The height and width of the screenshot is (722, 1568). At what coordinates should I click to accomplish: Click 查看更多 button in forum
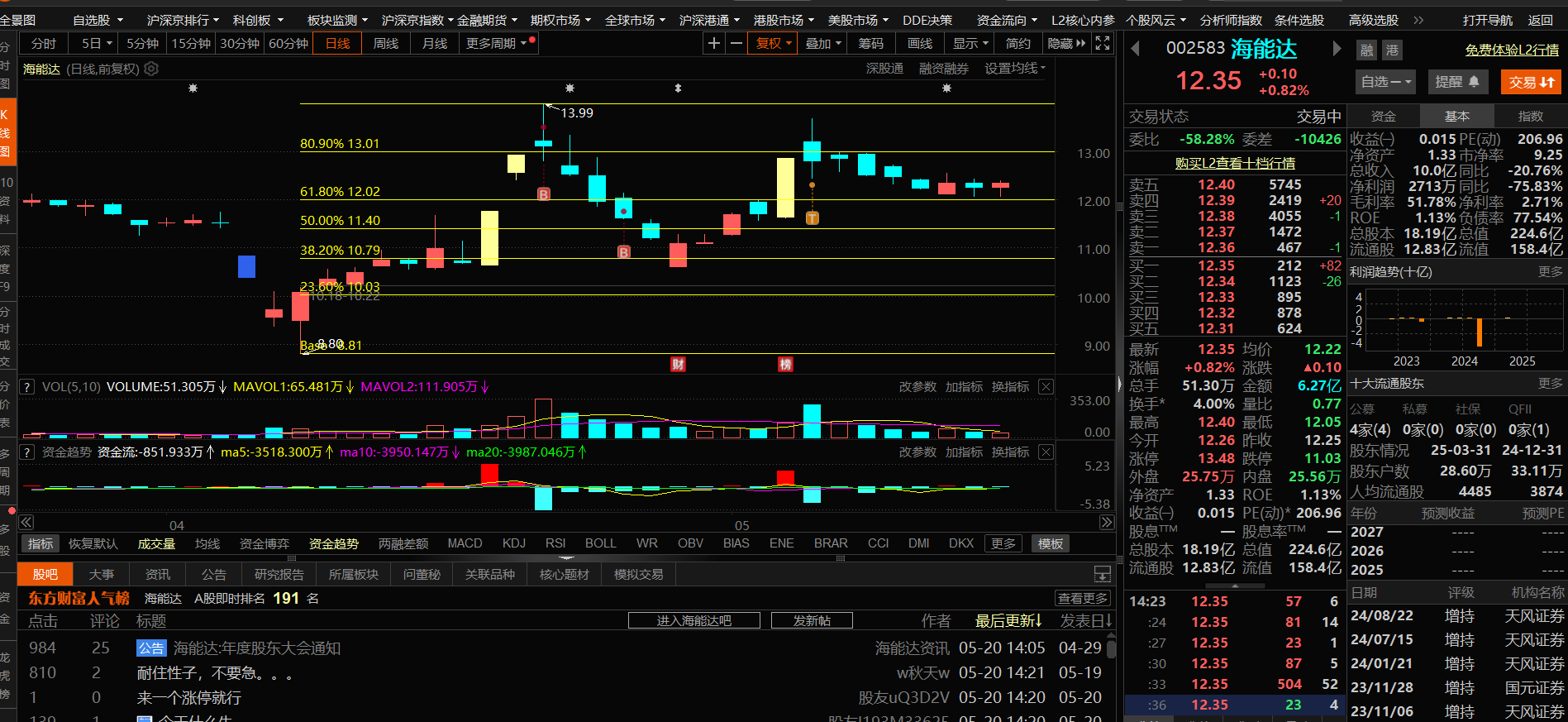(x=1082, y=598)
